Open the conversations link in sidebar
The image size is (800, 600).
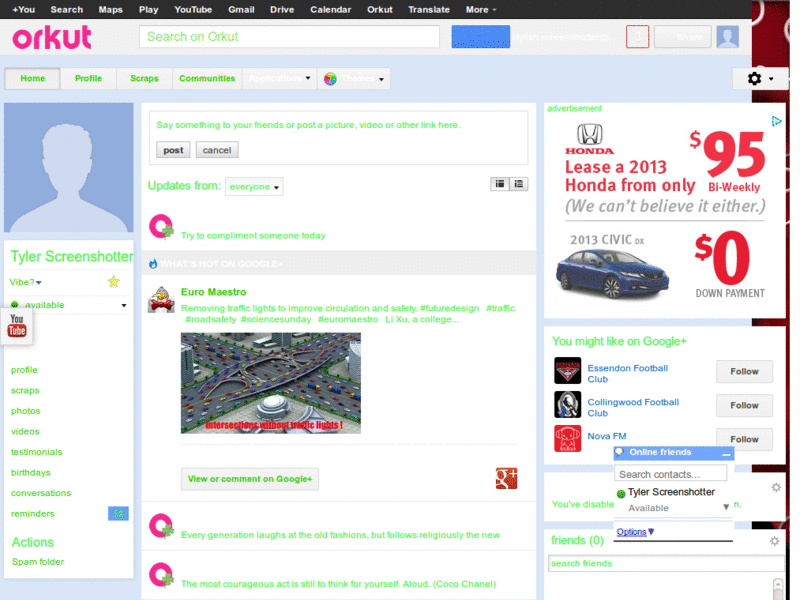coord(41,493)
